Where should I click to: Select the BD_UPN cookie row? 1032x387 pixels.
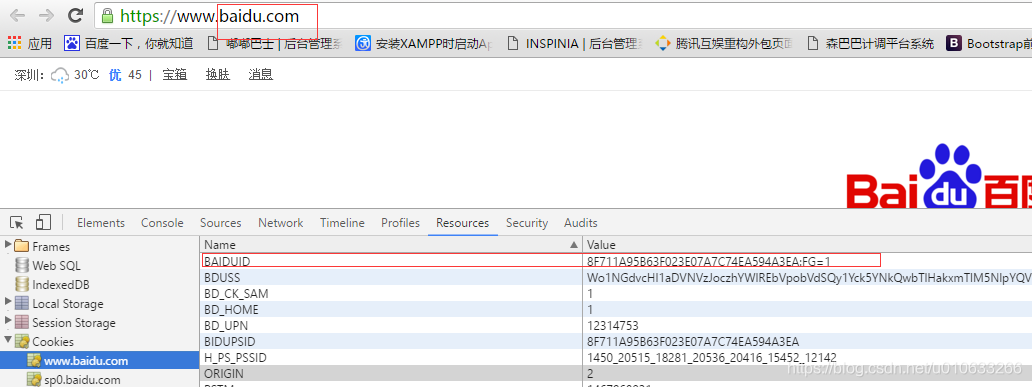[x=616, y=325]
